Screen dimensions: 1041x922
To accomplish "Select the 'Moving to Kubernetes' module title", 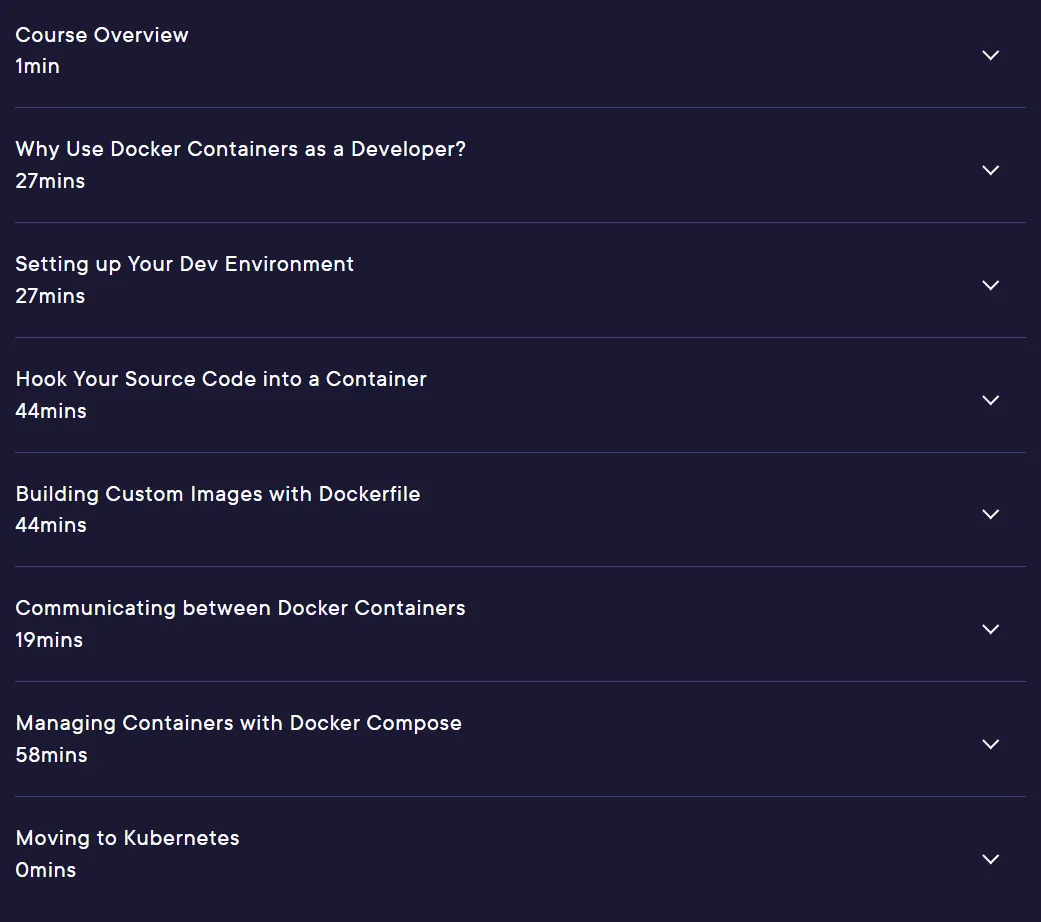I will [127, 838].
